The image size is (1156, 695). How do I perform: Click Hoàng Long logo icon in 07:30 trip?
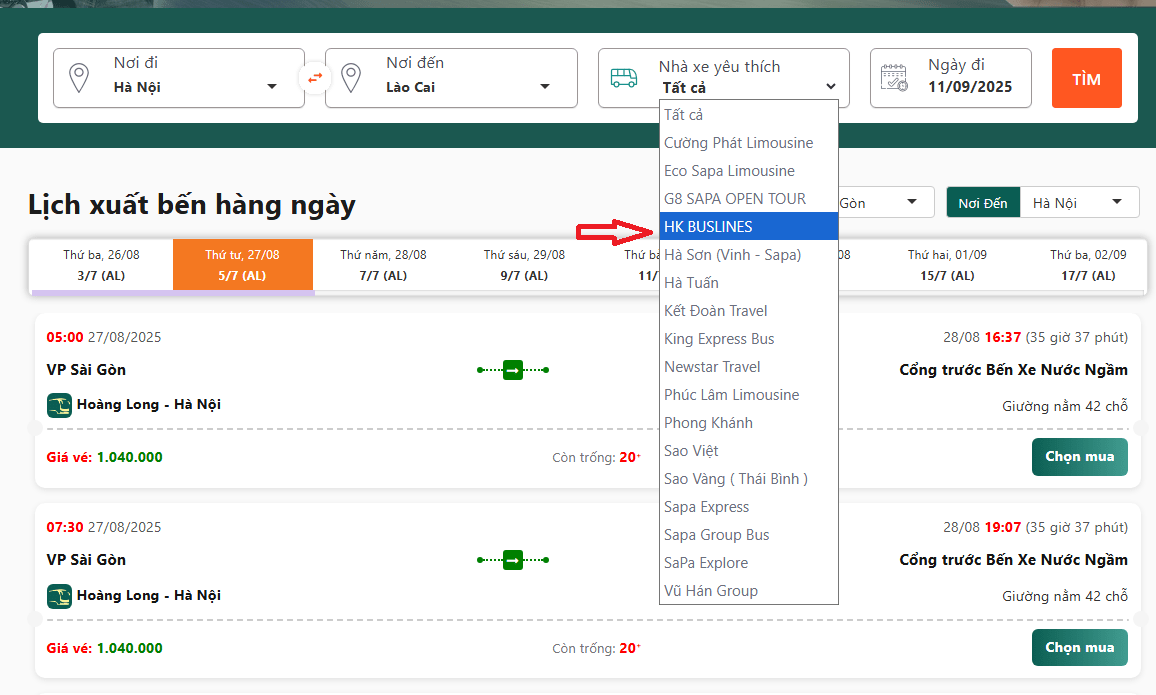point(59,596)
